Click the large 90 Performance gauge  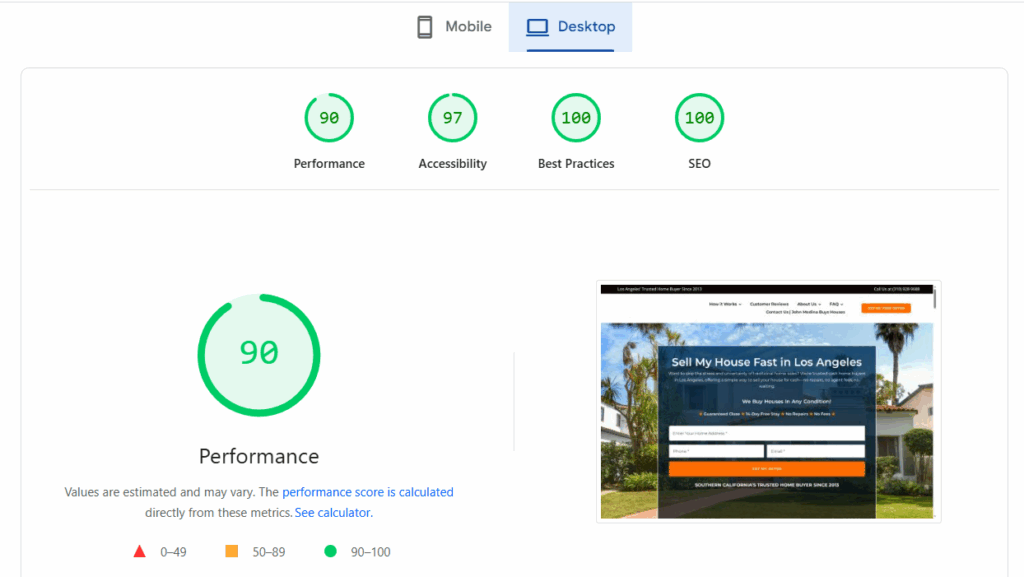[259, 354]
